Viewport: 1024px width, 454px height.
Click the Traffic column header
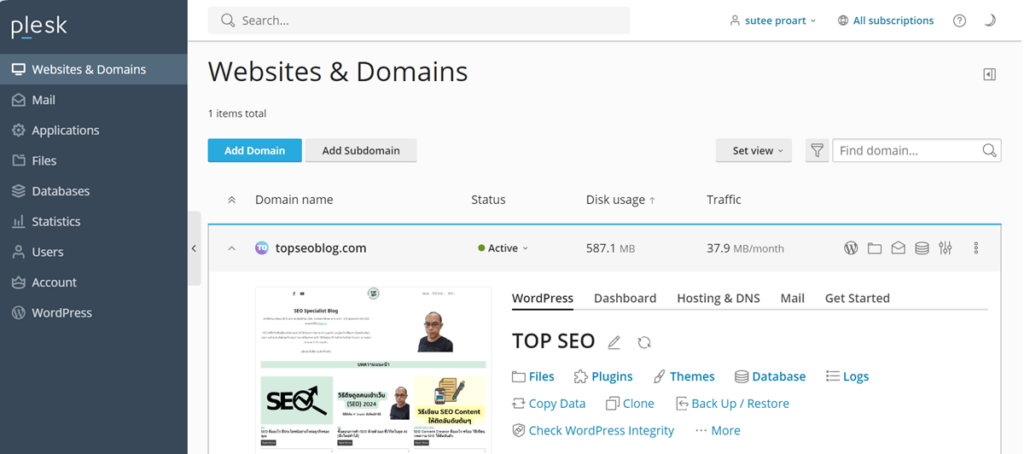pyautogui.click(x=724, y=200)
